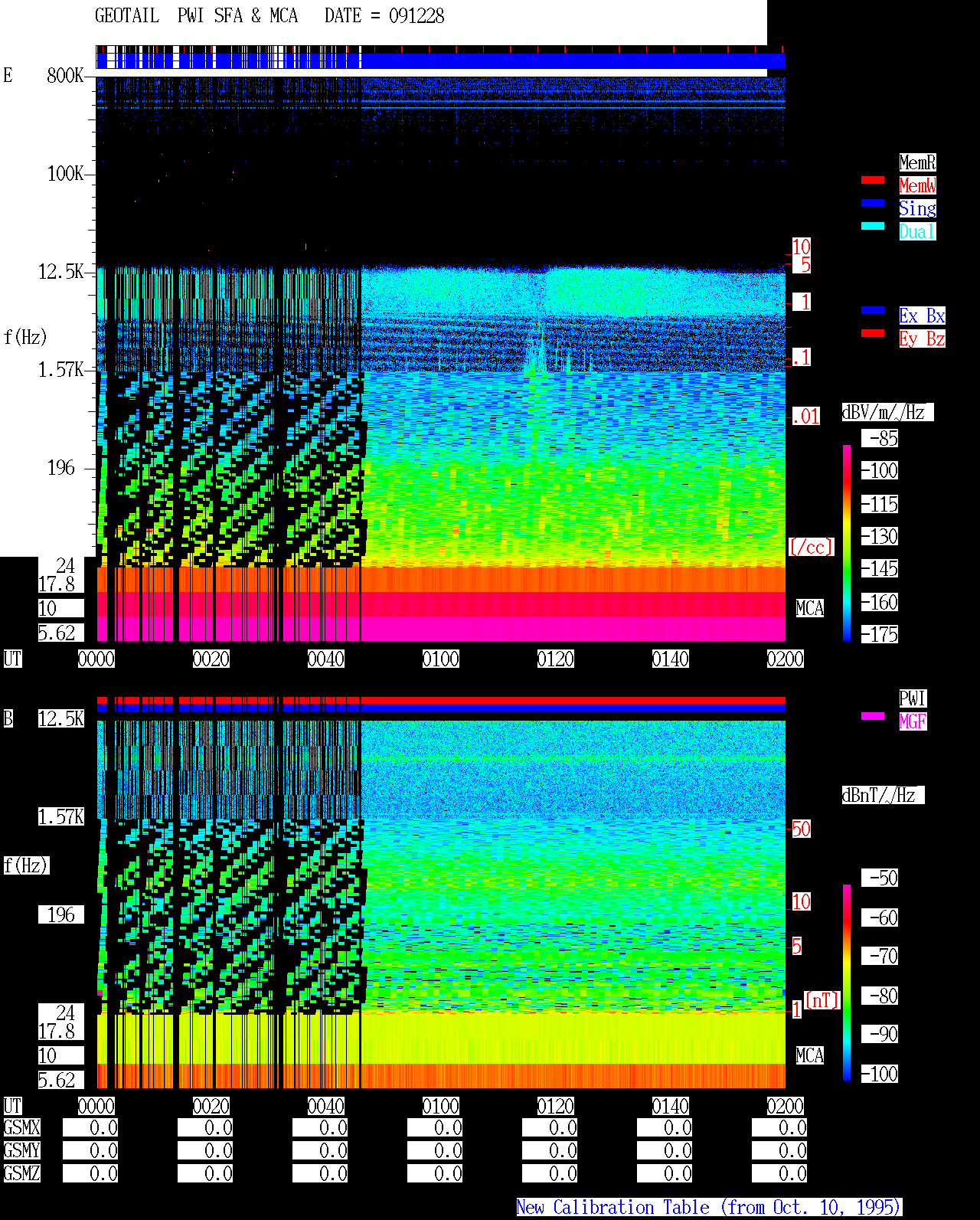The image size is (980, 1220).
Task: Click the magenta MGF legend swatch
Action: [873, 716]
